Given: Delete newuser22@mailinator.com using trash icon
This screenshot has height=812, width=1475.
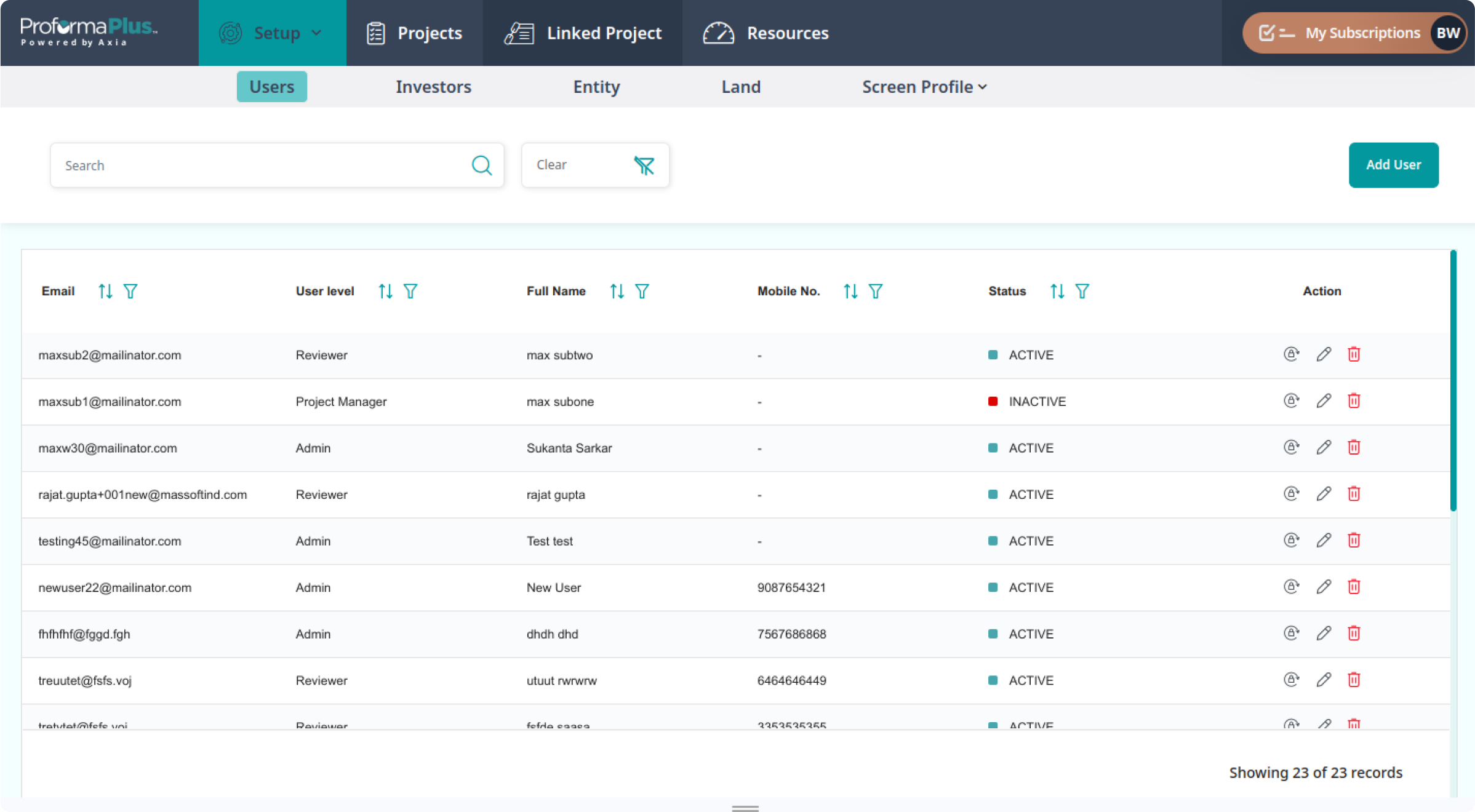Looking at the screenshot, I should point(1354,587).
